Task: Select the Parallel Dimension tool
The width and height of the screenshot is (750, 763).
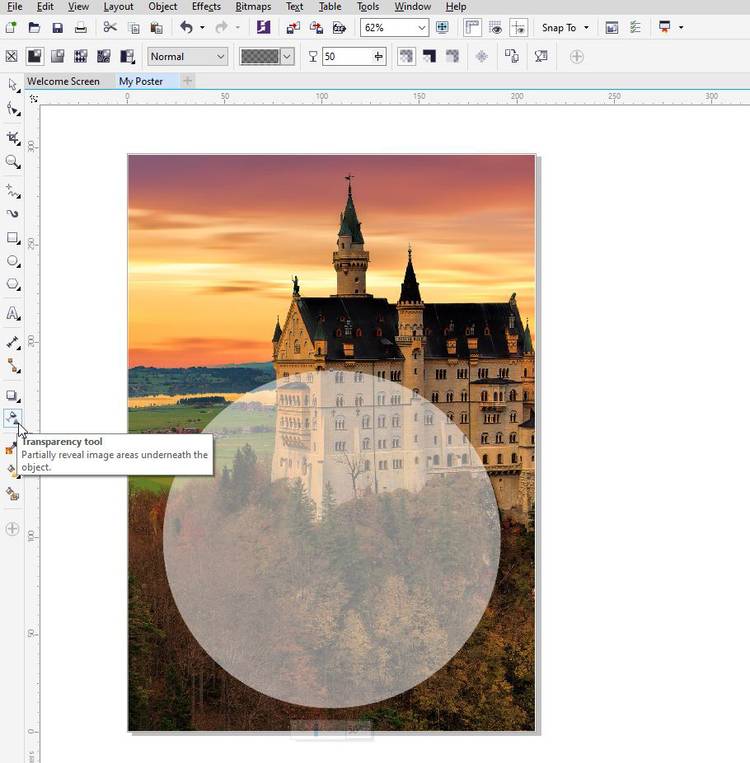Action: click(x=13, y=343)
